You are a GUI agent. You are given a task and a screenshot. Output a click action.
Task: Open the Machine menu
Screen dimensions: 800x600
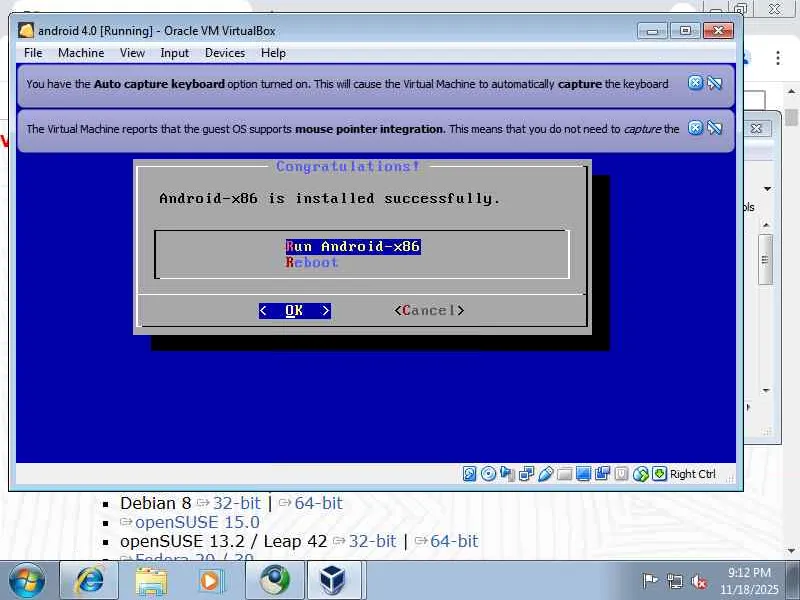pos(81,53)
